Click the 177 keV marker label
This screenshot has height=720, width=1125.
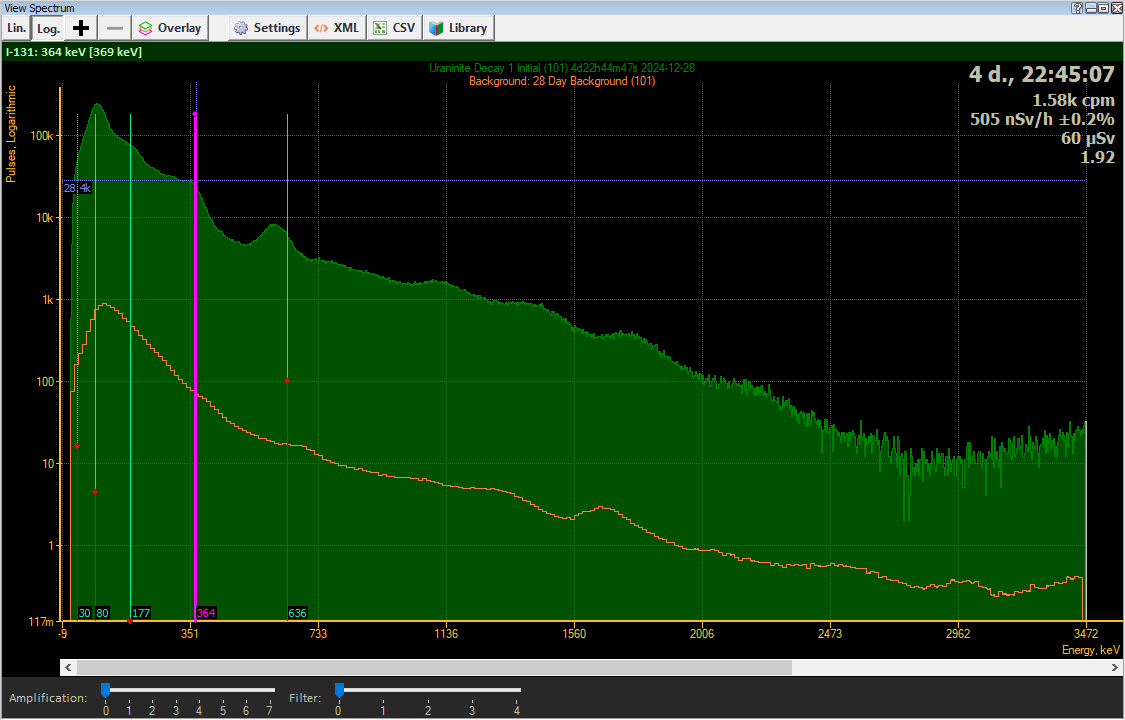click(x=141, y=613)
